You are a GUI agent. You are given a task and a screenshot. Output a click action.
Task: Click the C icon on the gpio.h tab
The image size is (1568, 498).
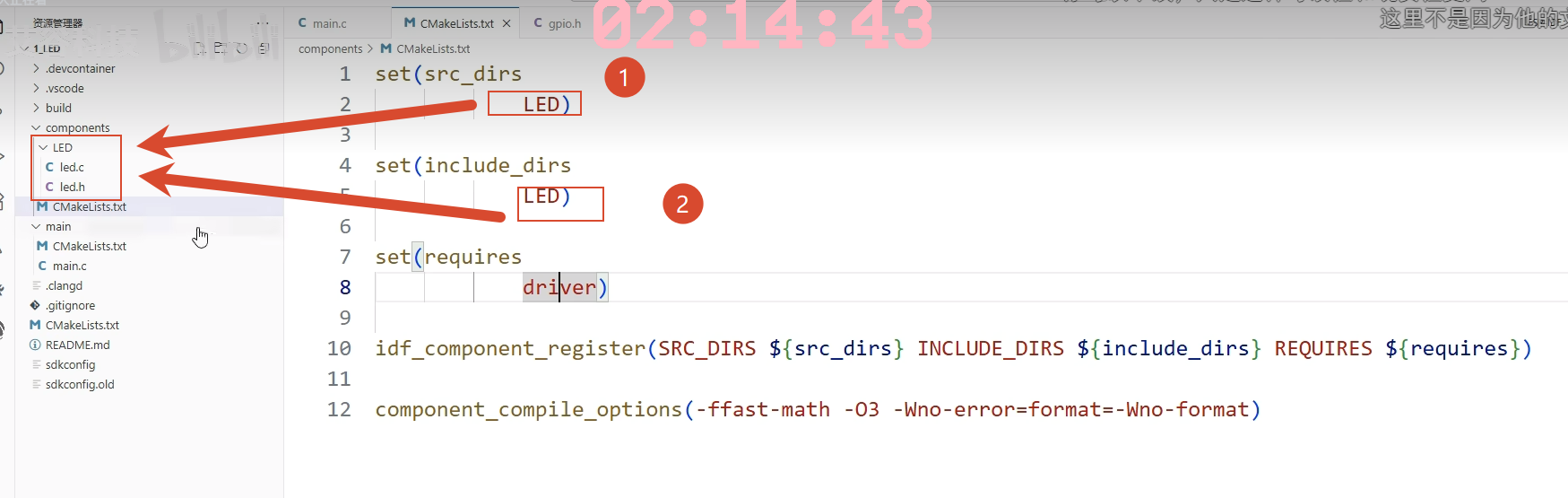click(x=538, y=23)
